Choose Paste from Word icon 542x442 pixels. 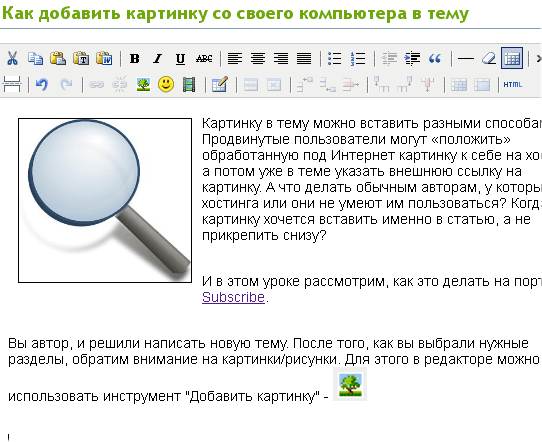coord(104,58)
